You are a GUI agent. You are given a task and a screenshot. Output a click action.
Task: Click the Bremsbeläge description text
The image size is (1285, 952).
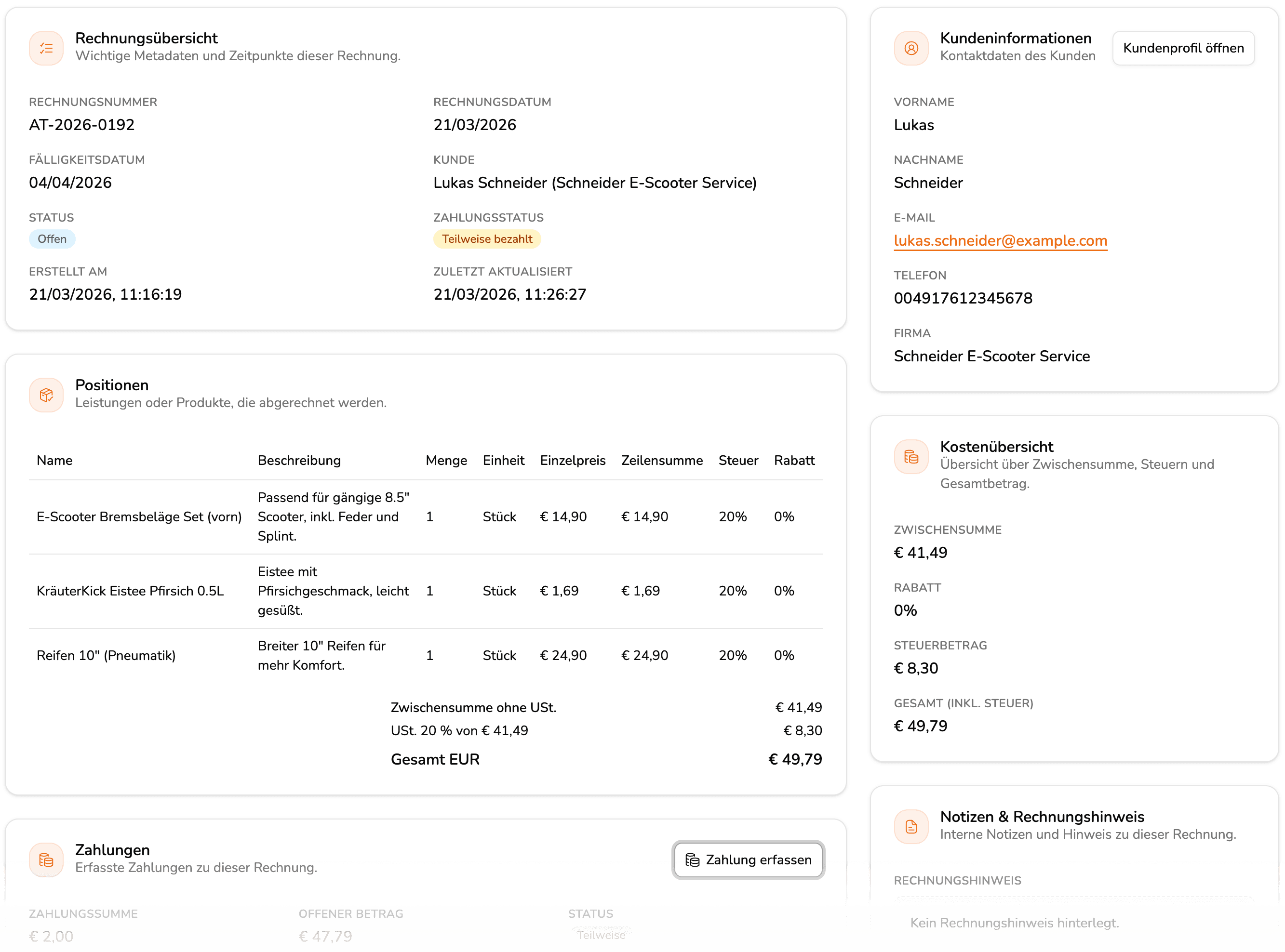point(333,516)
